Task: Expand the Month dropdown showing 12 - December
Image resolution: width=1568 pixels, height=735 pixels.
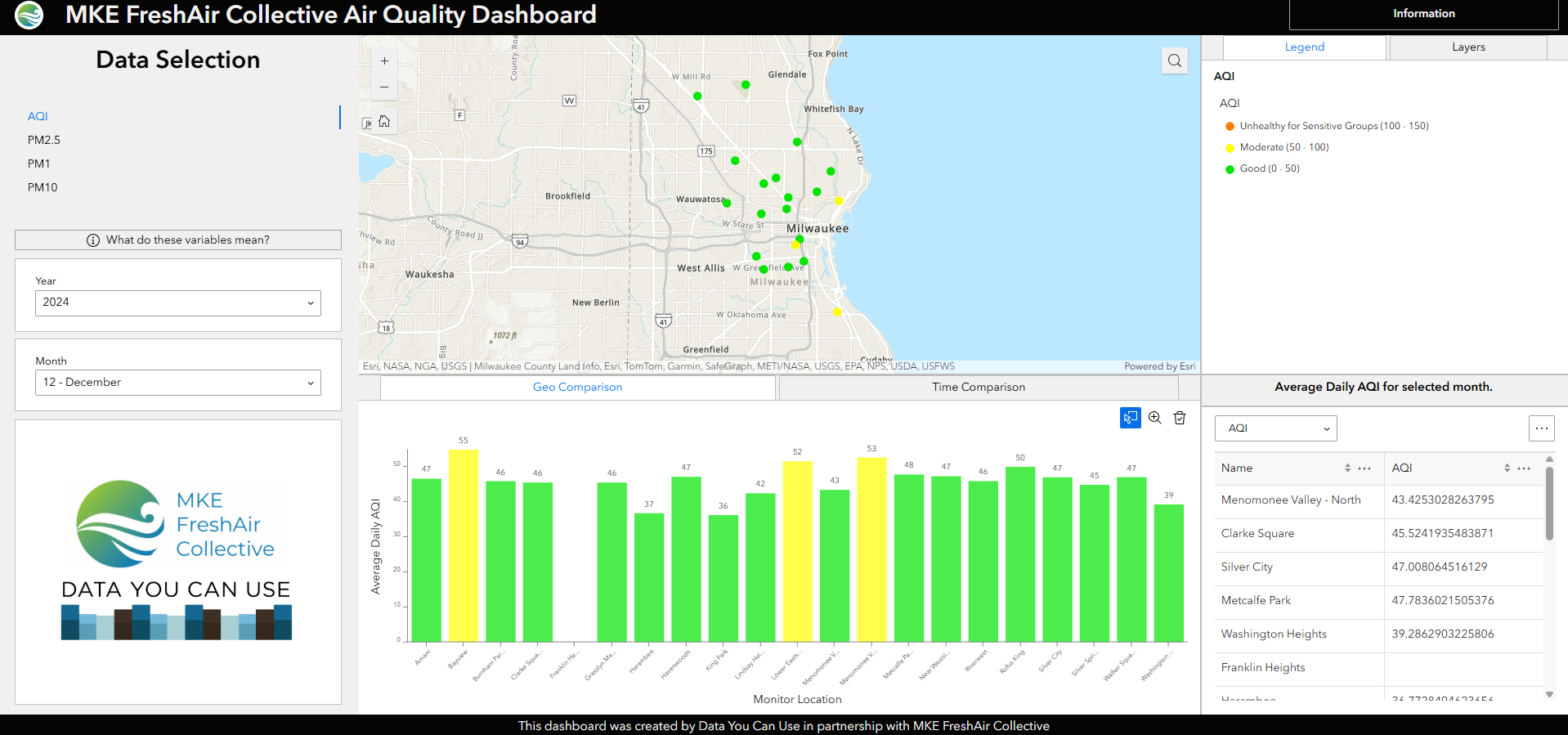Action: click(x=177, y=383)
